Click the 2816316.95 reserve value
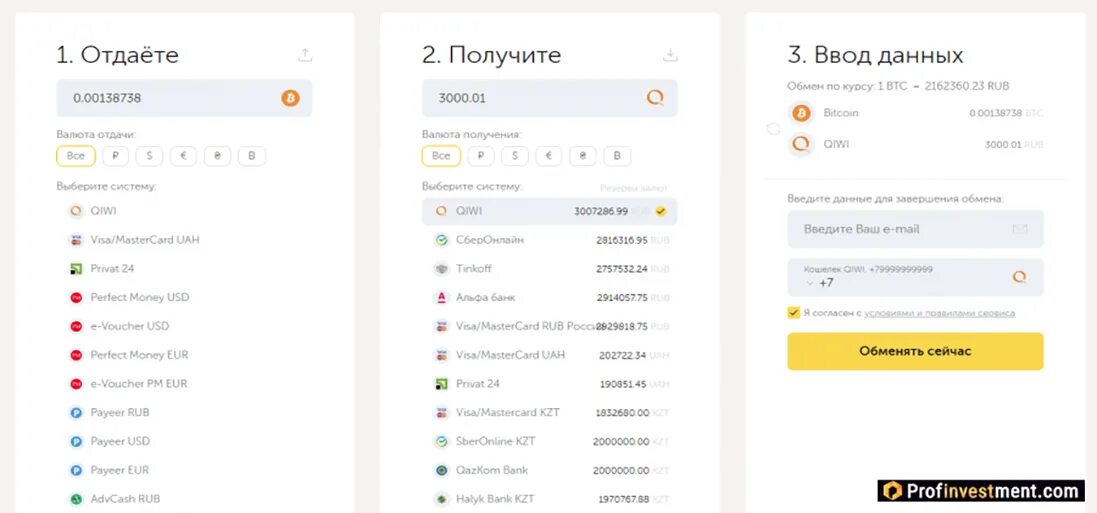Viewport: 1097px width, 513px height. [622, 240]
